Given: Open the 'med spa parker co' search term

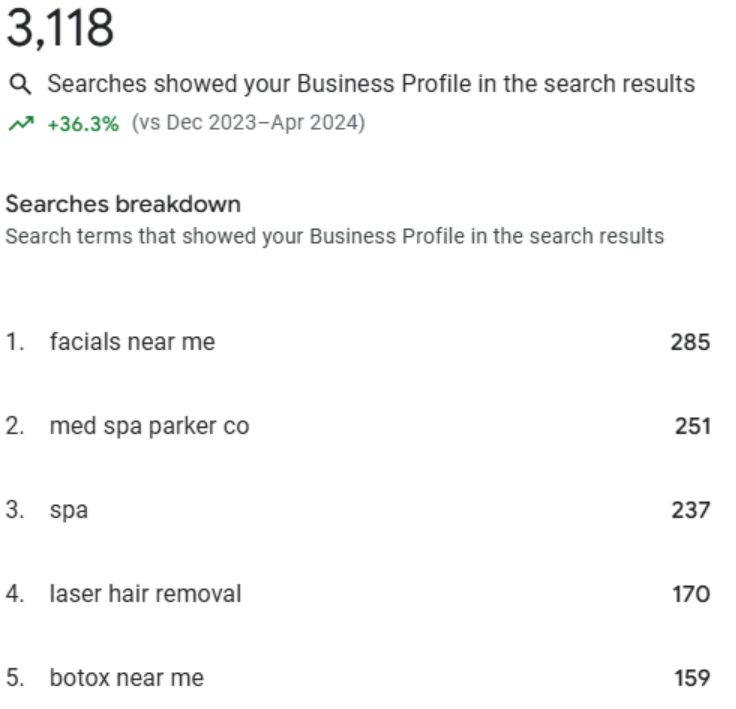Looking at the screenshot, I should [149, 426].
